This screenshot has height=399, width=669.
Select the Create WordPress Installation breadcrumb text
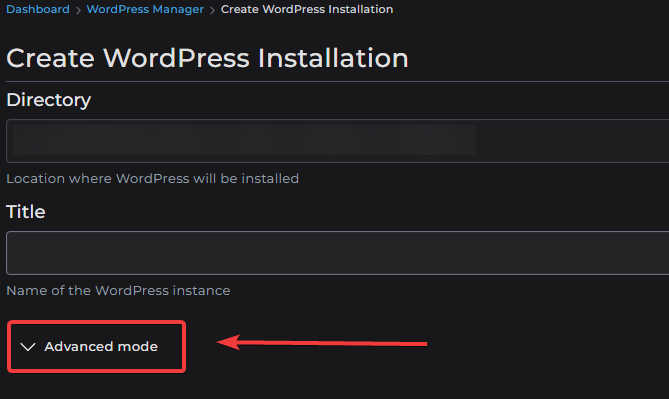coord(307,9)
